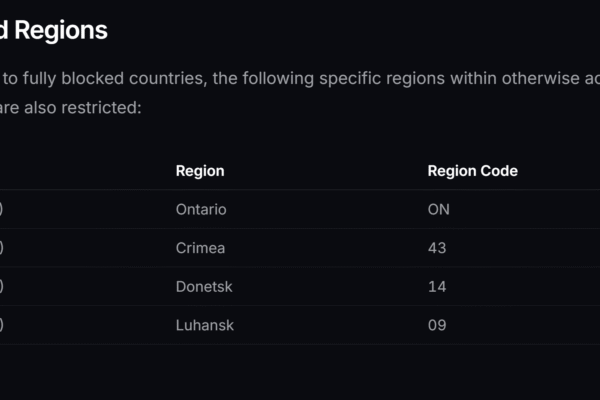
Task: Click the closing parenthesis in the Luhansk row
Action: click(x=2, y=325)
